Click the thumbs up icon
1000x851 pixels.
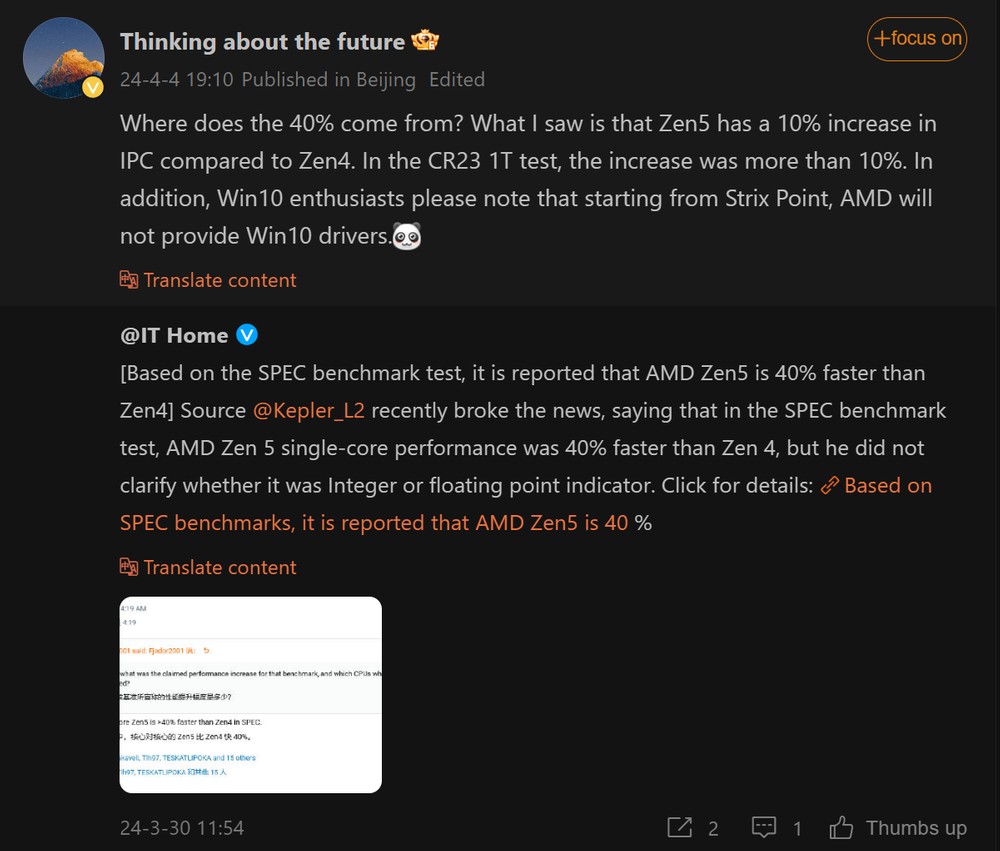pos(842,828)
